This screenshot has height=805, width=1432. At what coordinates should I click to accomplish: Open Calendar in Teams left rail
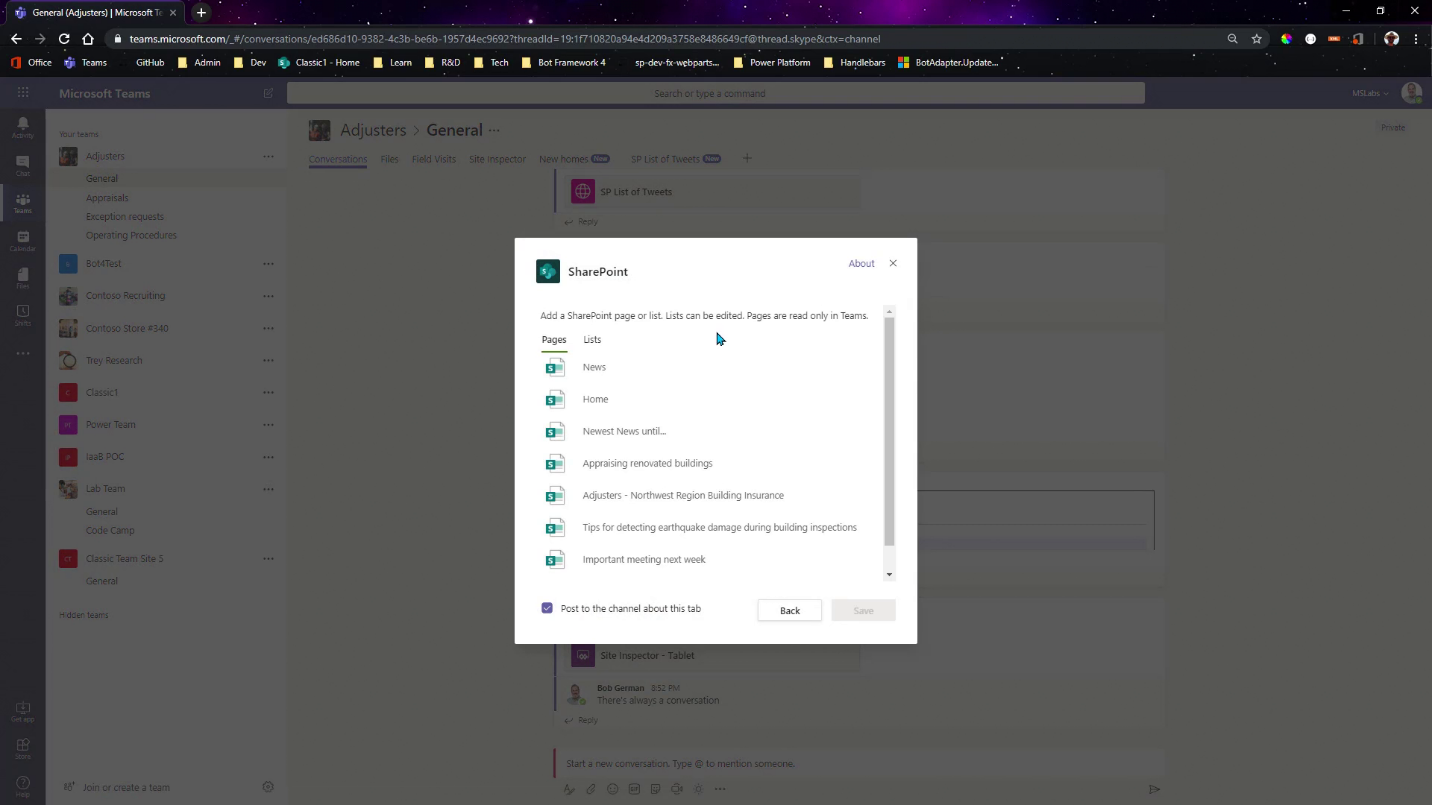[x=22, y=241]
